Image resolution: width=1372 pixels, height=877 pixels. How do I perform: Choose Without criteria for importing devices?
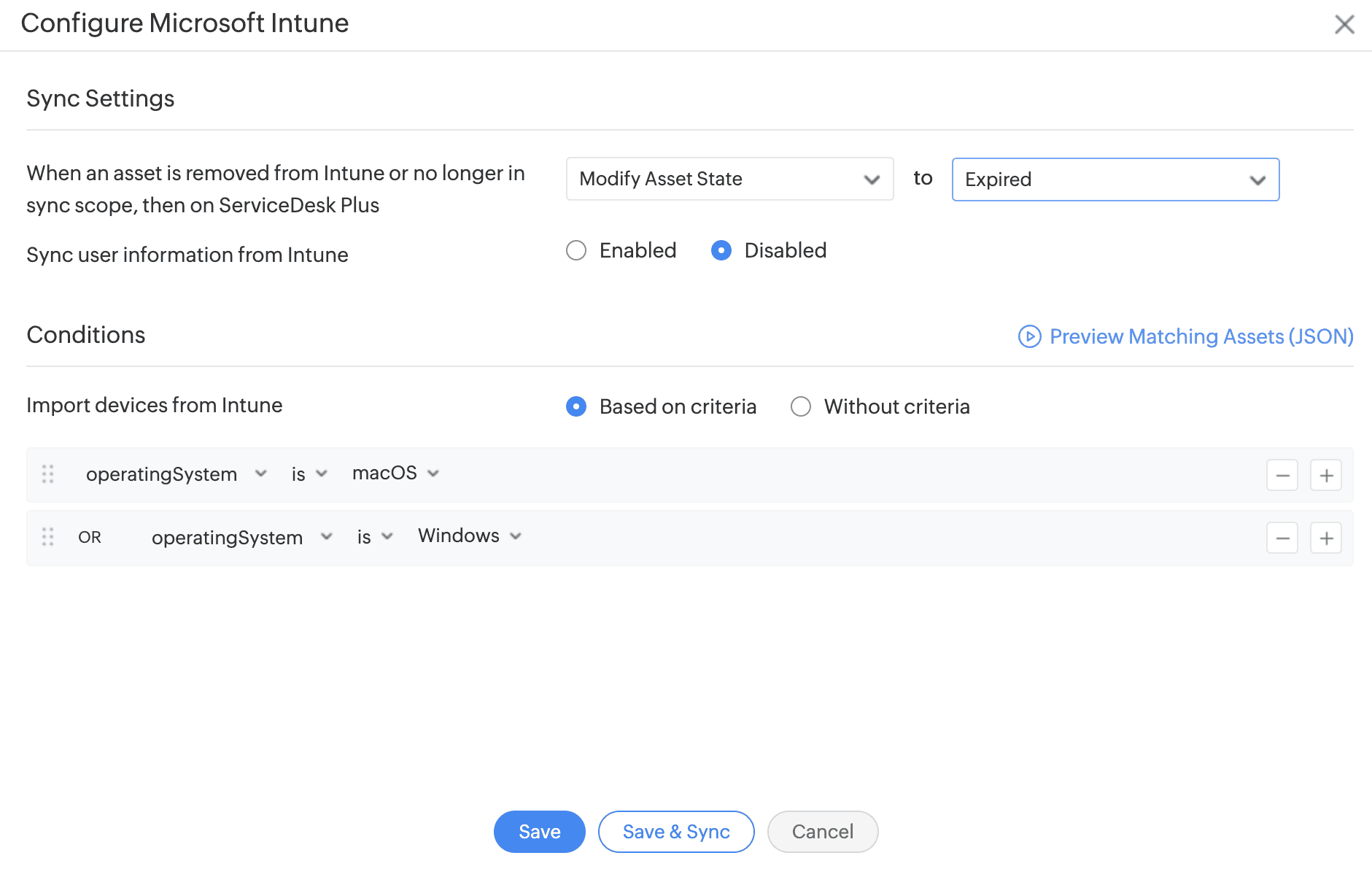click(801, 406)
